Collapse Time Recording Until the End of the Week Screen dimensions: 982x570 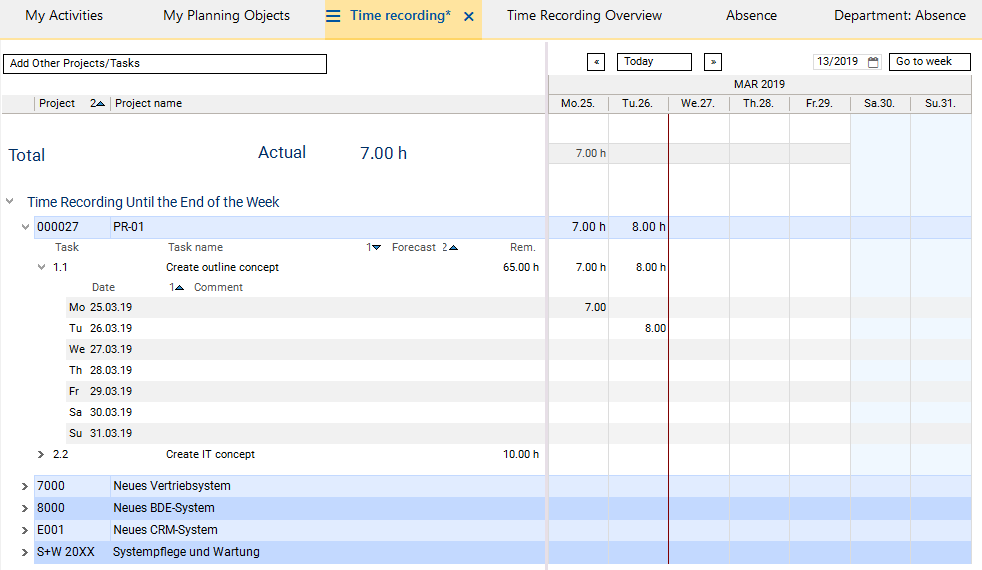click(x=10, y=202)
